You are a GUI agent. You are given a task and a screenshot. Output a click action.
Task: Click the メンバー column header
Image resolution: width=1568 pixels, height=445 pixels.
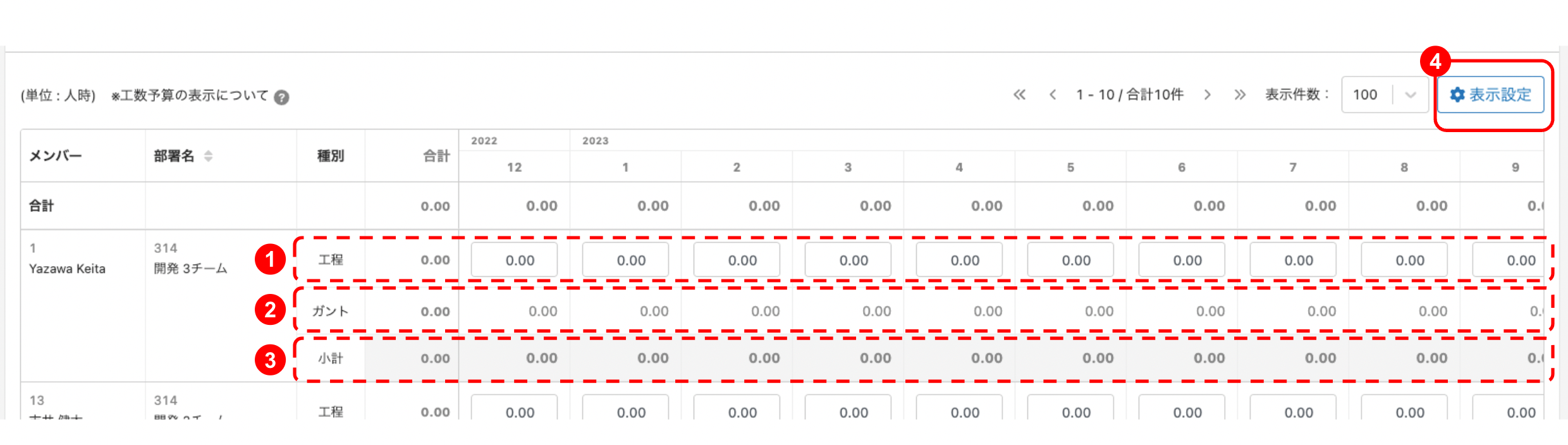tap(56, 156)
